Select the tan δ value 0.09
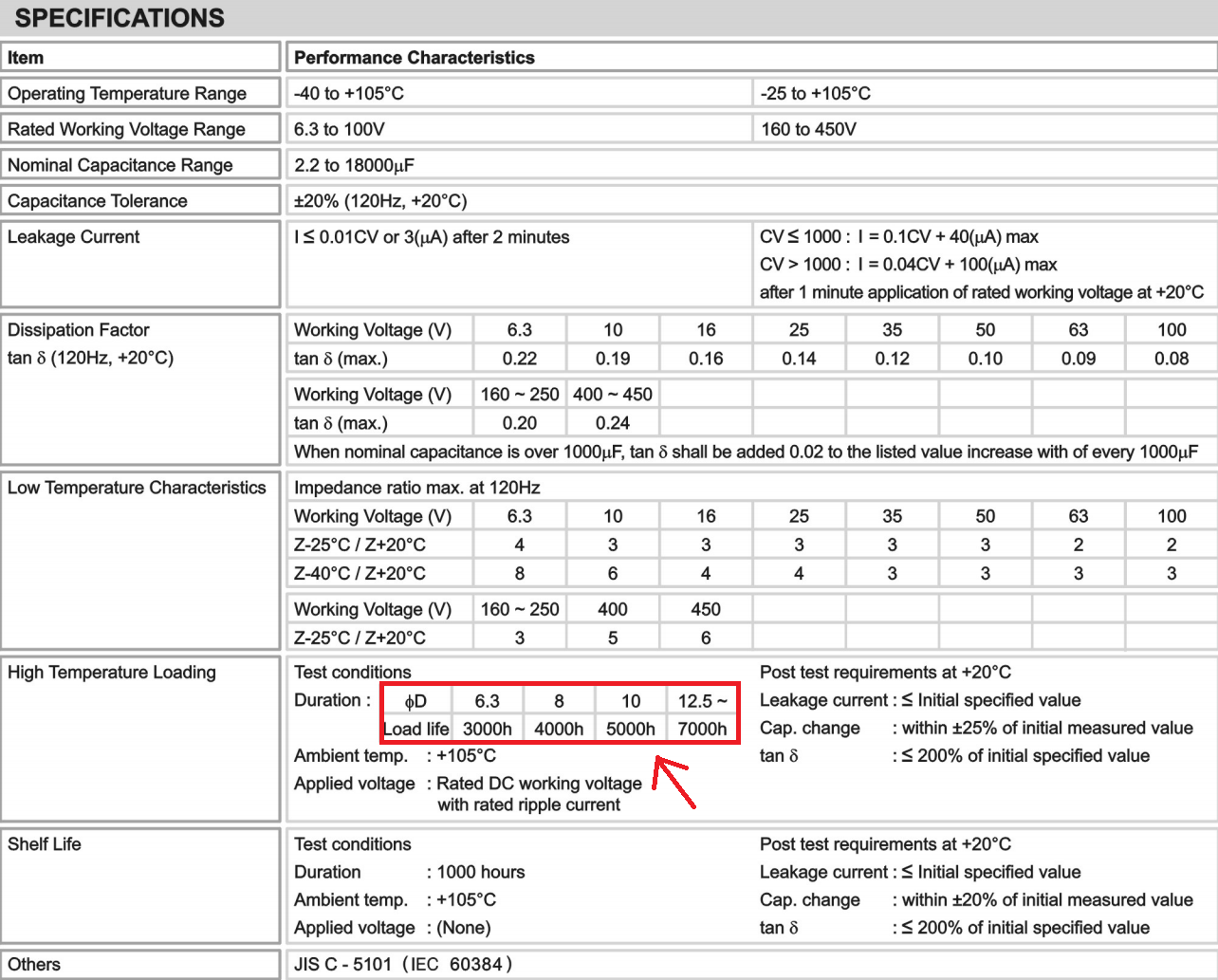1218x980 pixels. click(x=1079, y=359)
